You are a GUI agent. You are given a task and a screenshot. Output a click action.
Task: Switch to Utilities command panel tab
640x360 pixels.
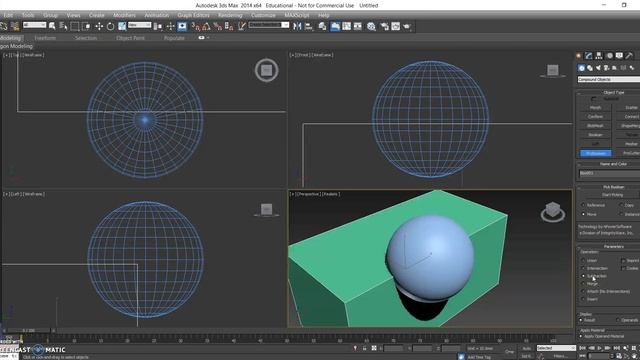tap(629, 56)
